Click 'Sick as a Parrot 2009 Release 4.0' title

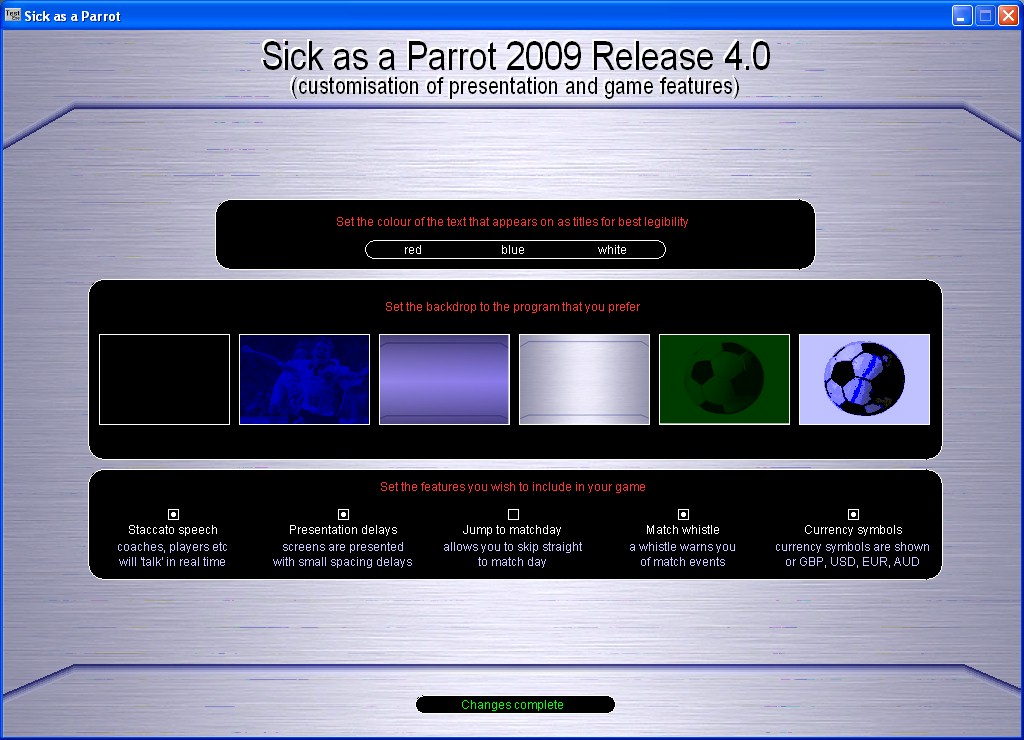tap(516, 56)
